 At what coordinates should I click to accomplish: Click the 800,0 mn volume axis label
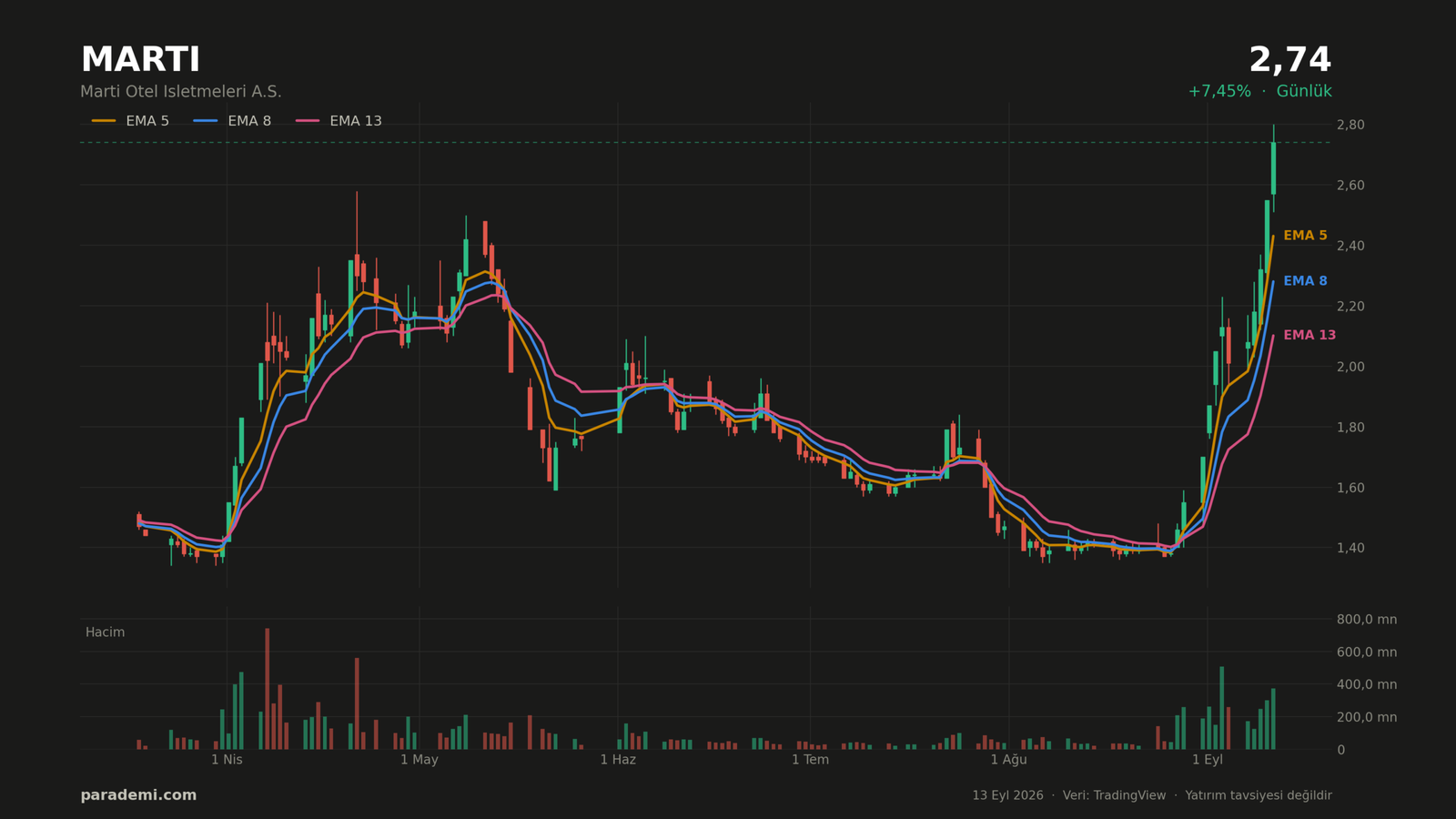(x=1366, y=620)
